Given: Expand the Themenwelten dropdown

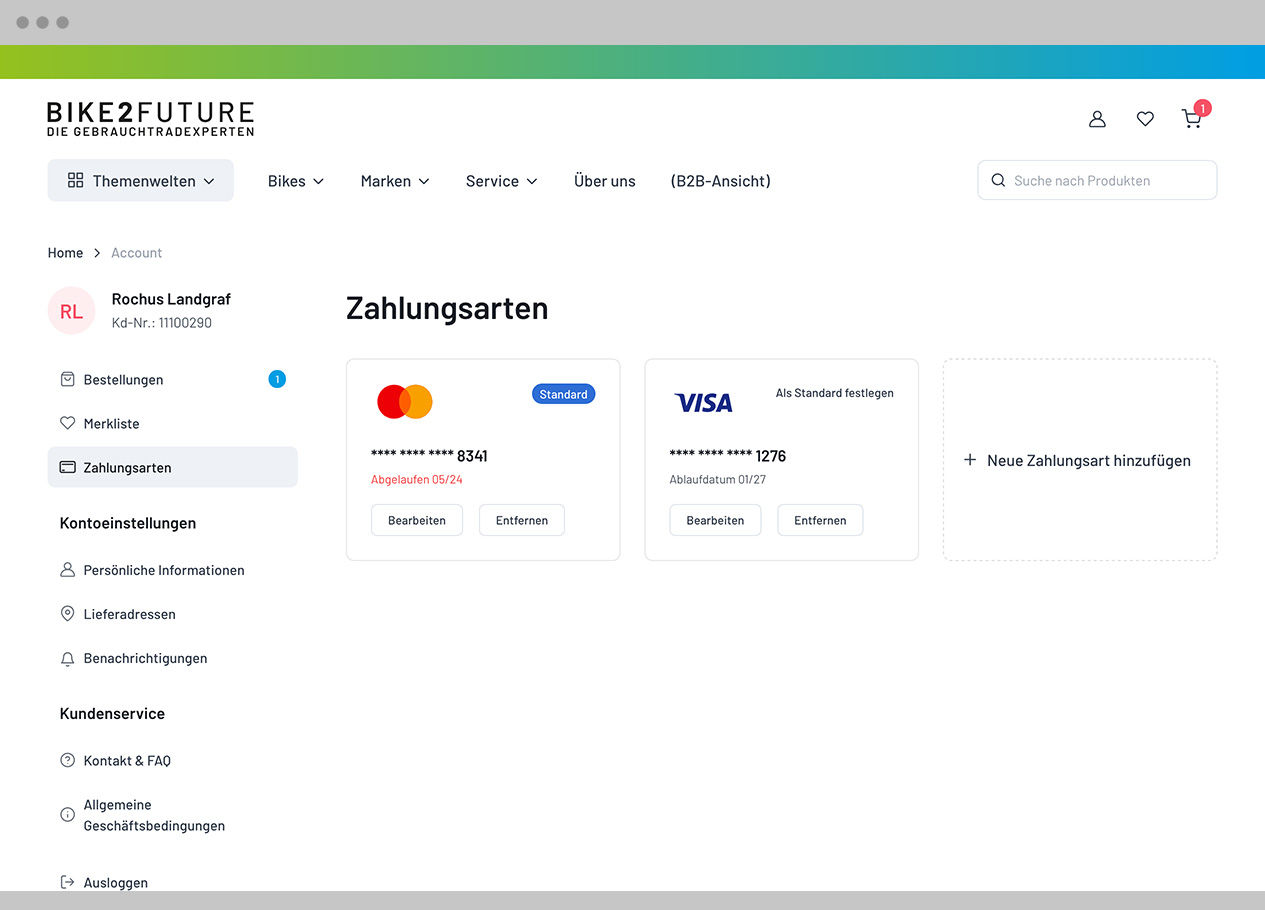Looking at the screenshot, I should point(141,181).
